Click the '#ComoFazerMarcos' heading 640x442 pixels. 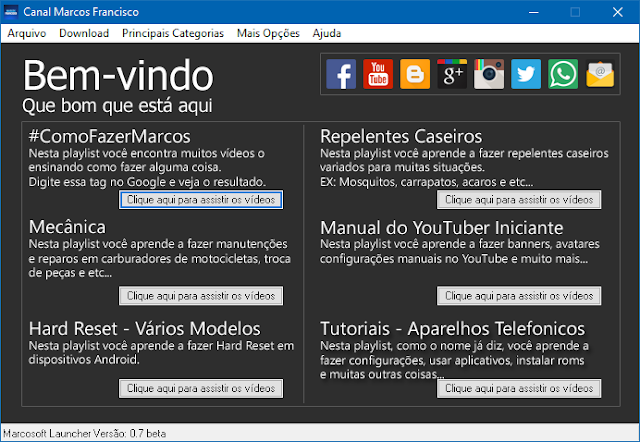pos(109,136)
